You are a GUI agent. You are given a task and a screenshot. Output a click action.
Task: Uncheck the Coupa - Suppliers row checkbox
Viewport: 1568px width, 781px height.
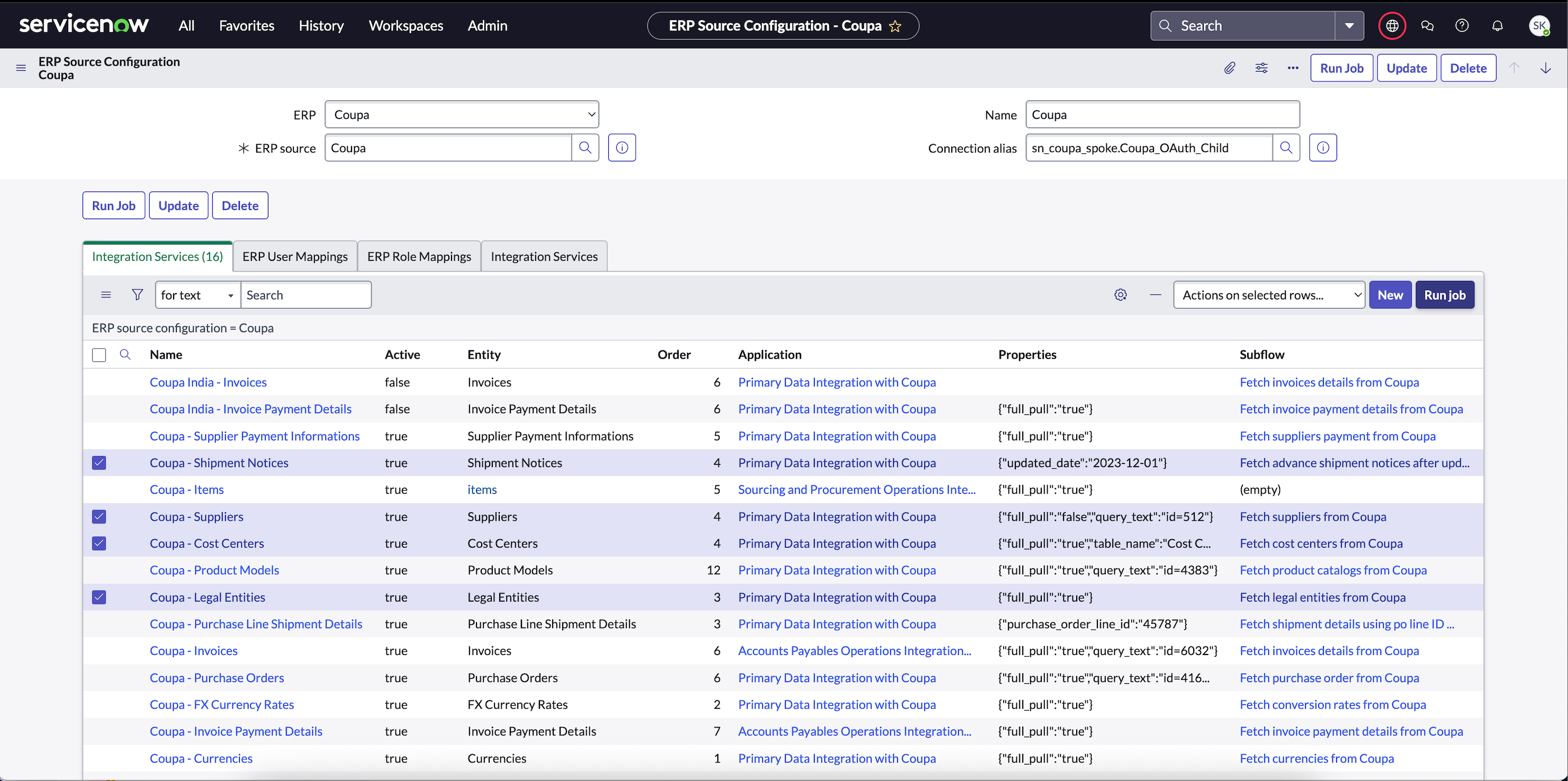[x=98, y=516]
